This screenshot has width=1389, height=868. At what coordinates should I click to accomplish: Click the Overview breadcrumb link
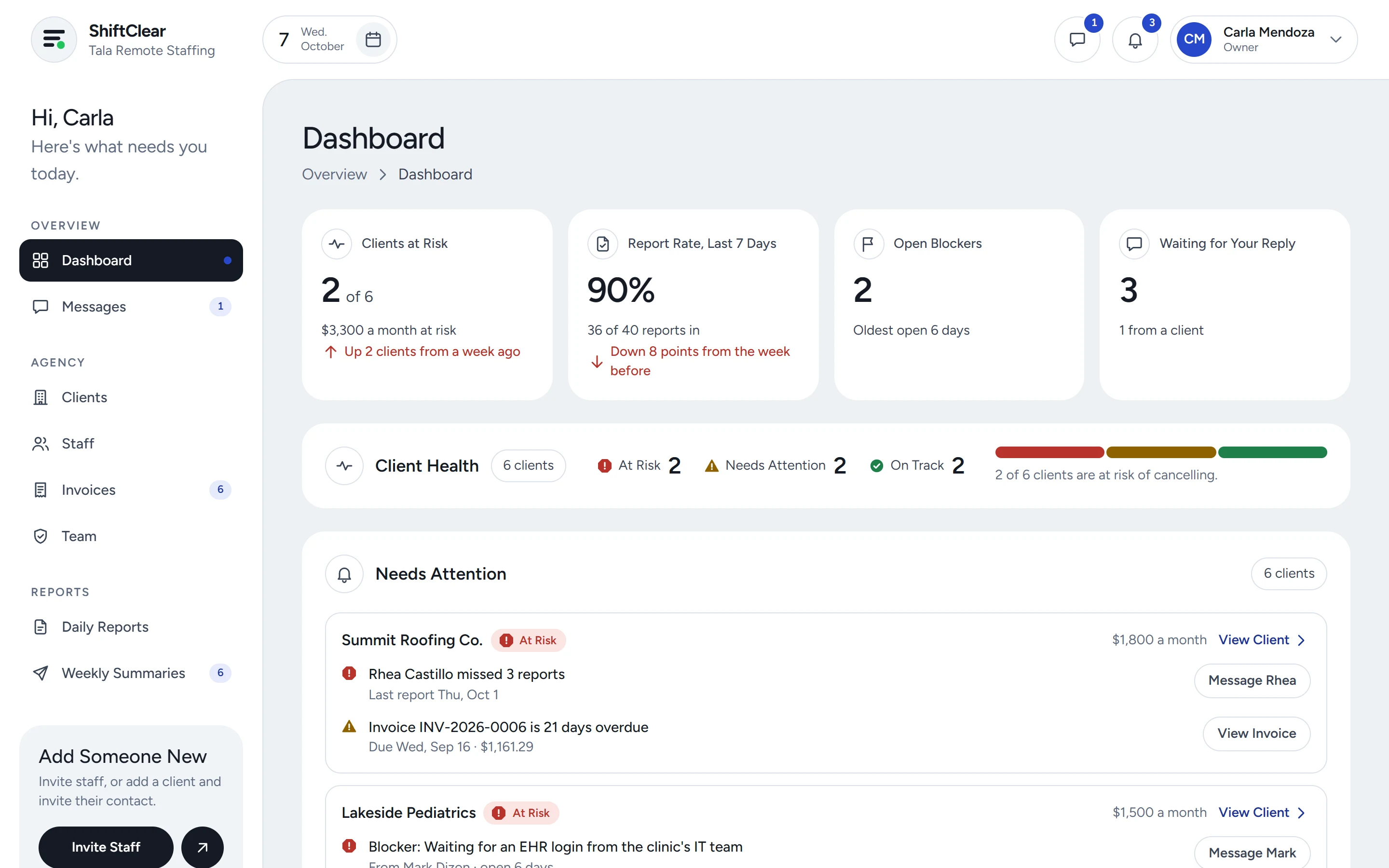(334, 174)
